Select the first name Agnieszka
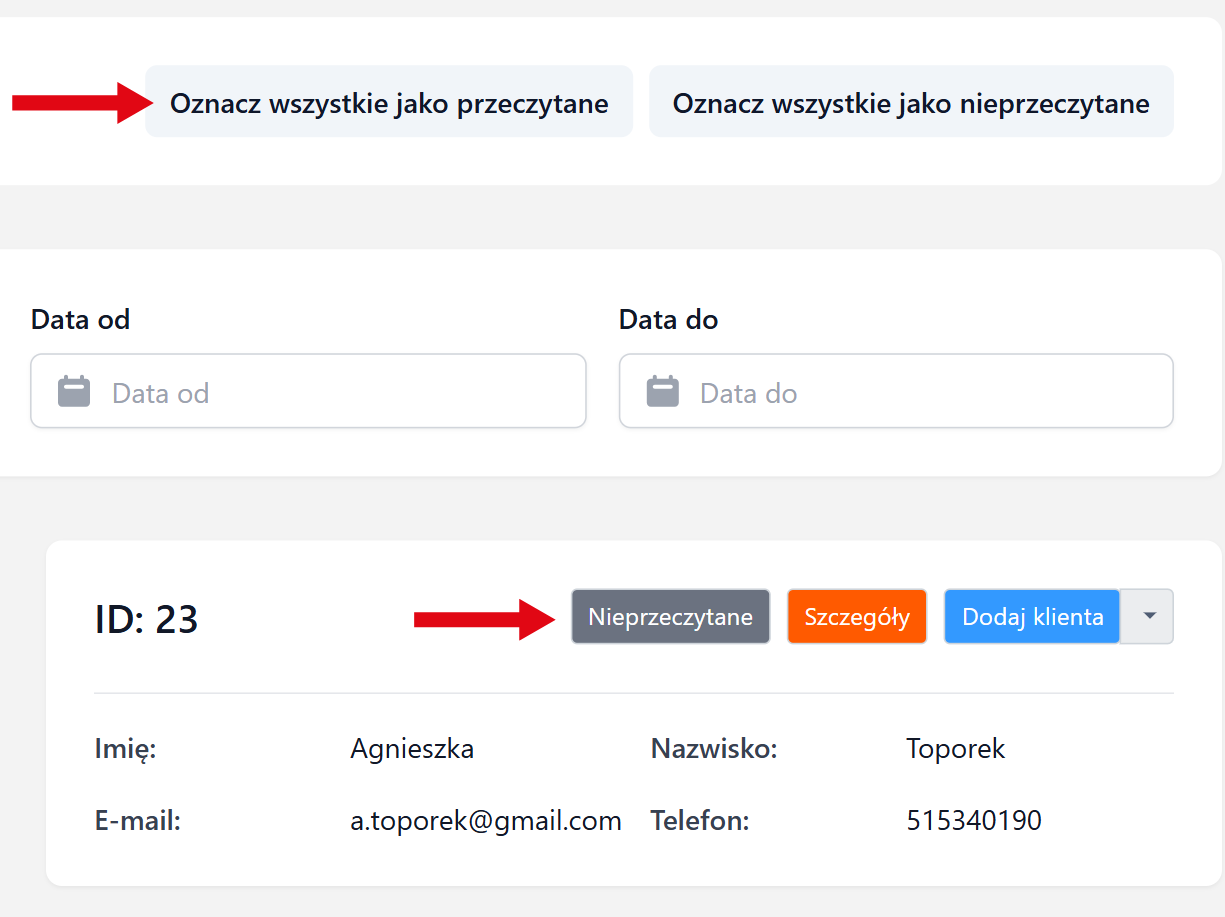Image resolution: width=1225 pixels, height=917 pixels. coord(412,749)
